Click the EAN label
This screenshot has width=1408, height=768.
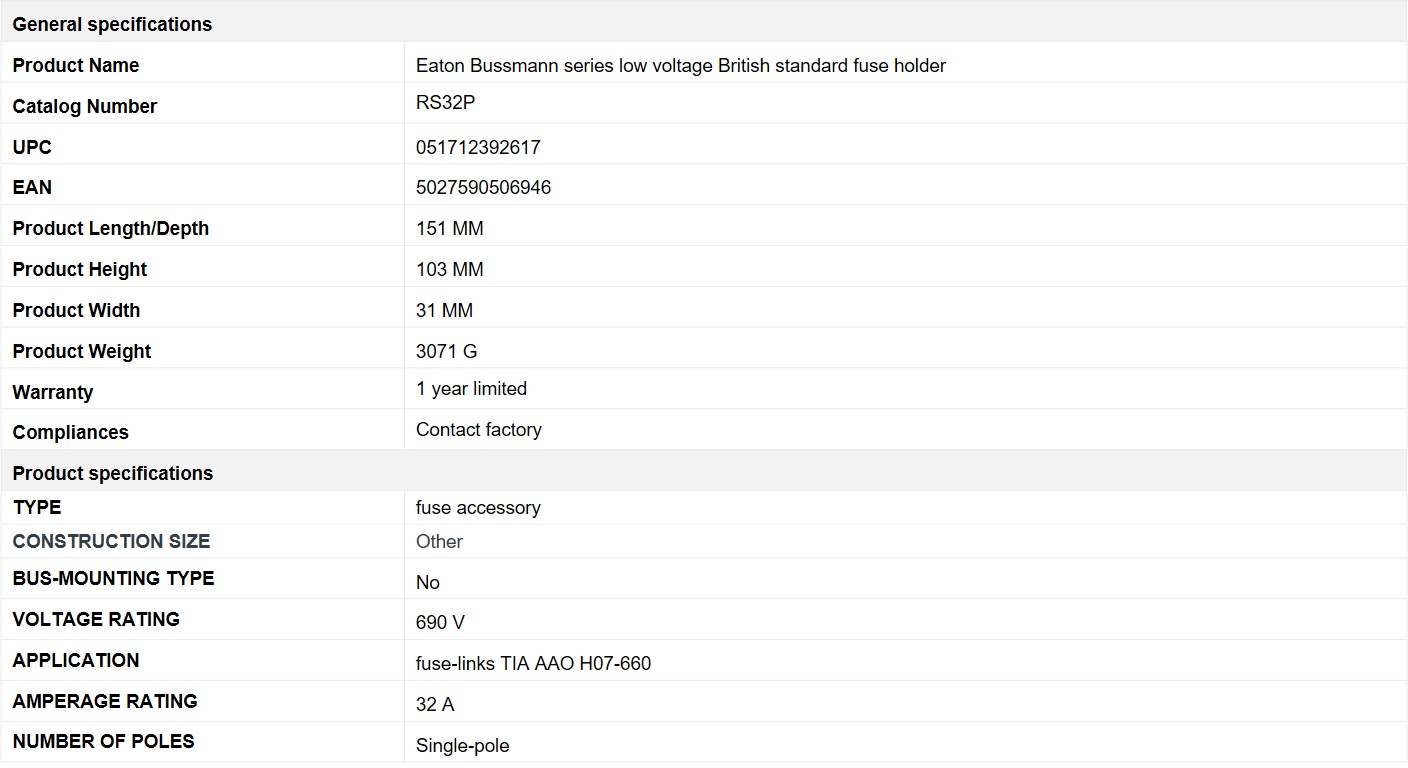click(32, 187)
